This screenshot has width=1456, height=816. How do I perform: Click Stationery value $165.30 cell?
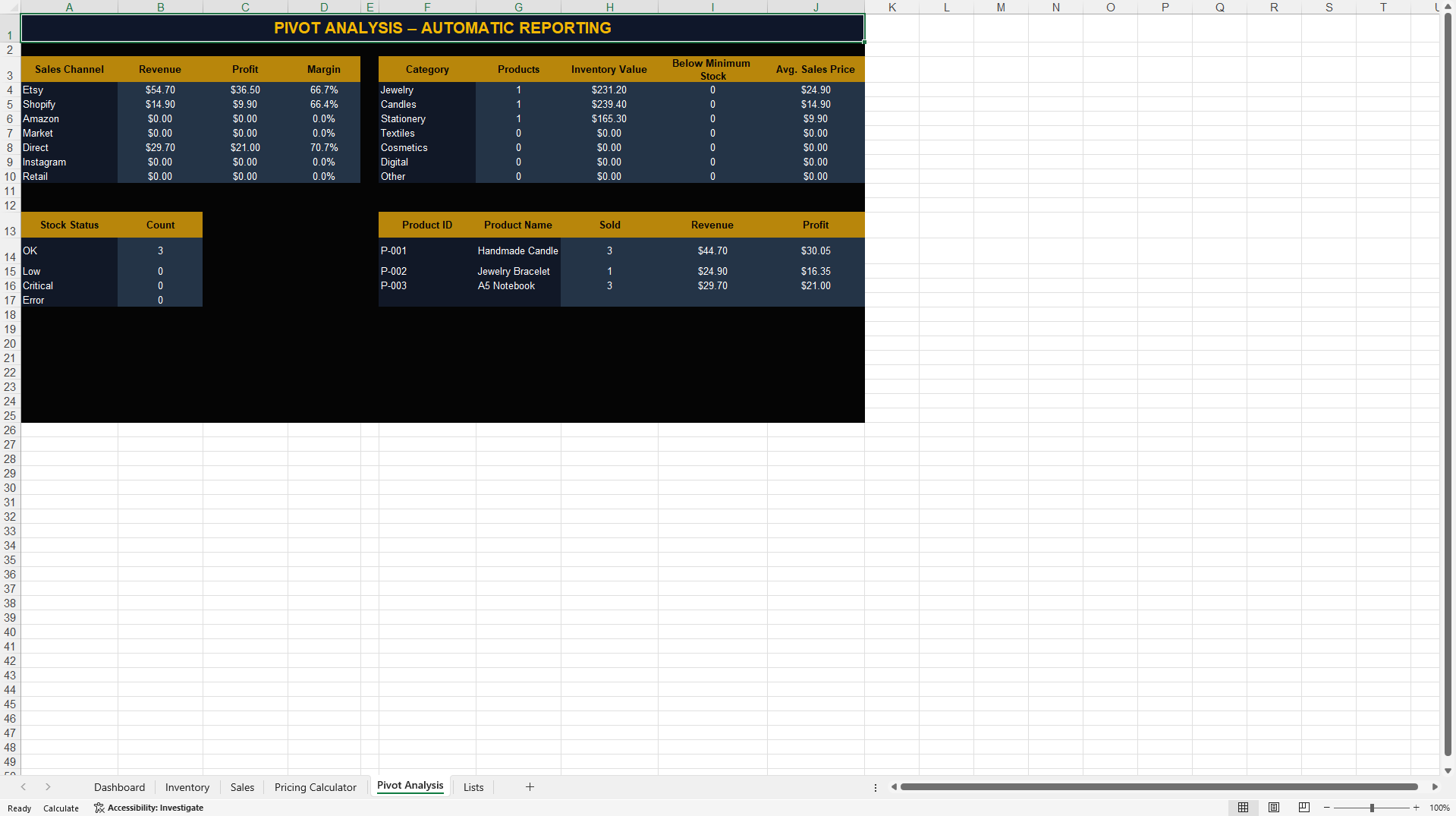(609, 118)
